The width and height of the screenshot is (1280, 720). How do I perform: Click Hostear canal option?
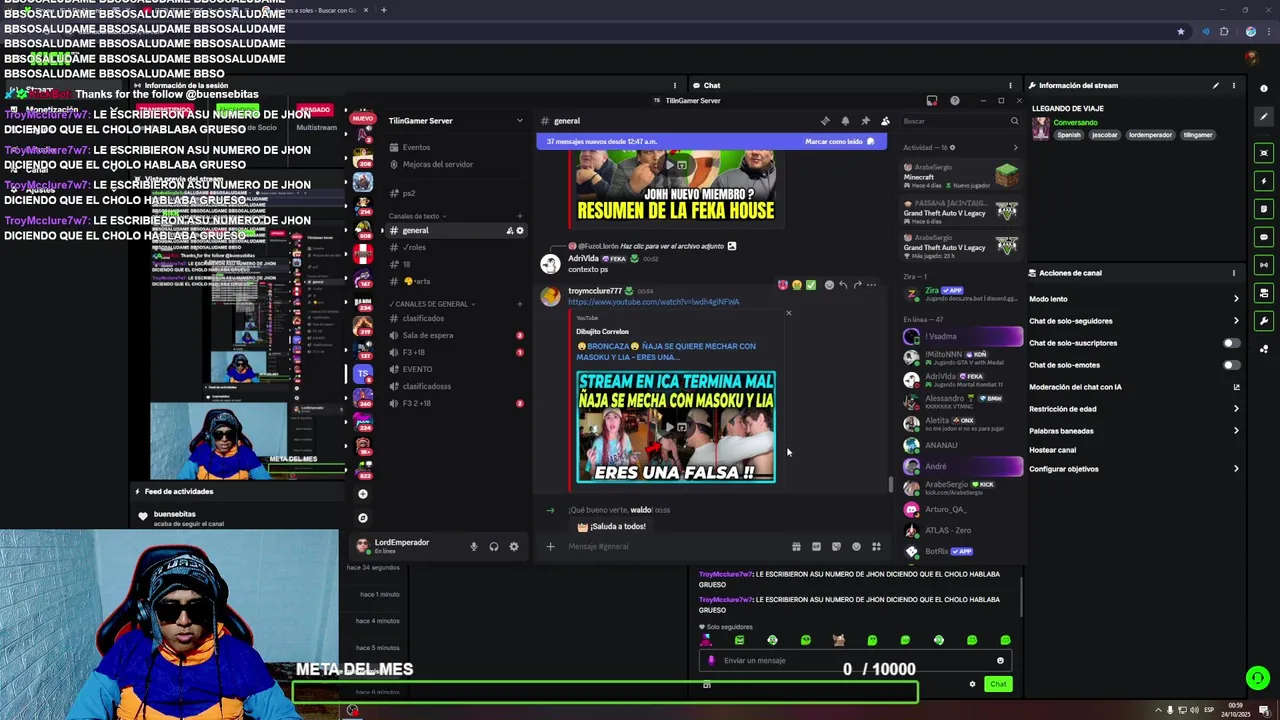click(x=1053, y=450)
